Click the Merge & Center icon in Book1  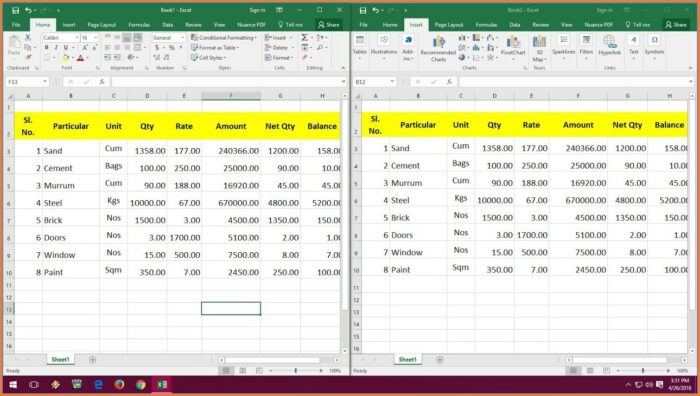pos(138,47)
